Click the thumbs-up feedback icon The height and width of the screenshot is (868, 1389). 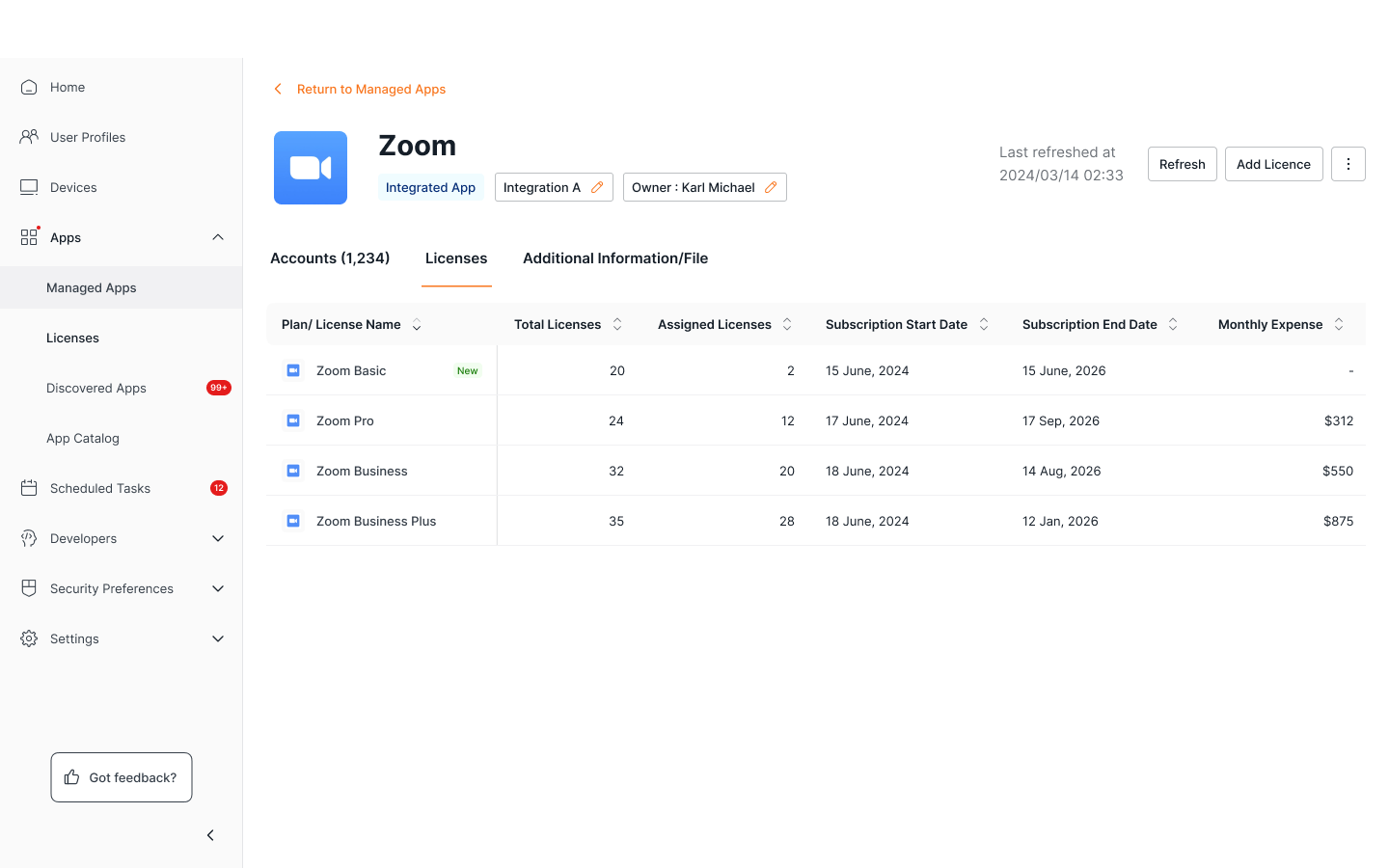71,777
